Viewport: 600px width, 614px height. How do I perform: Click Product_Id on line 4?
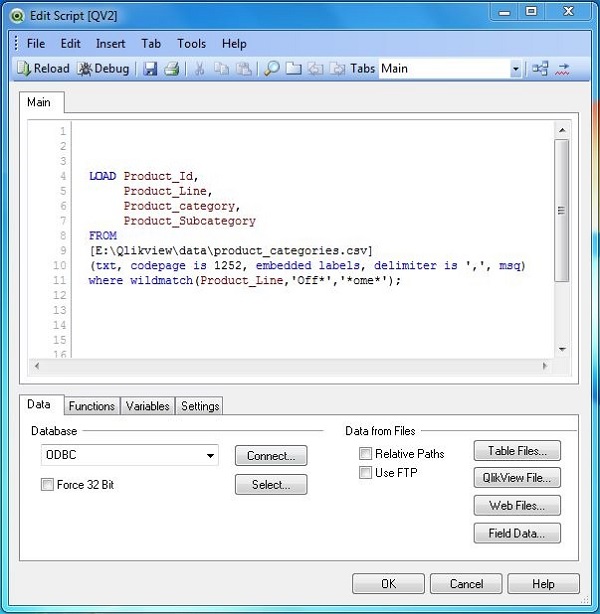[x=159, y=176]
